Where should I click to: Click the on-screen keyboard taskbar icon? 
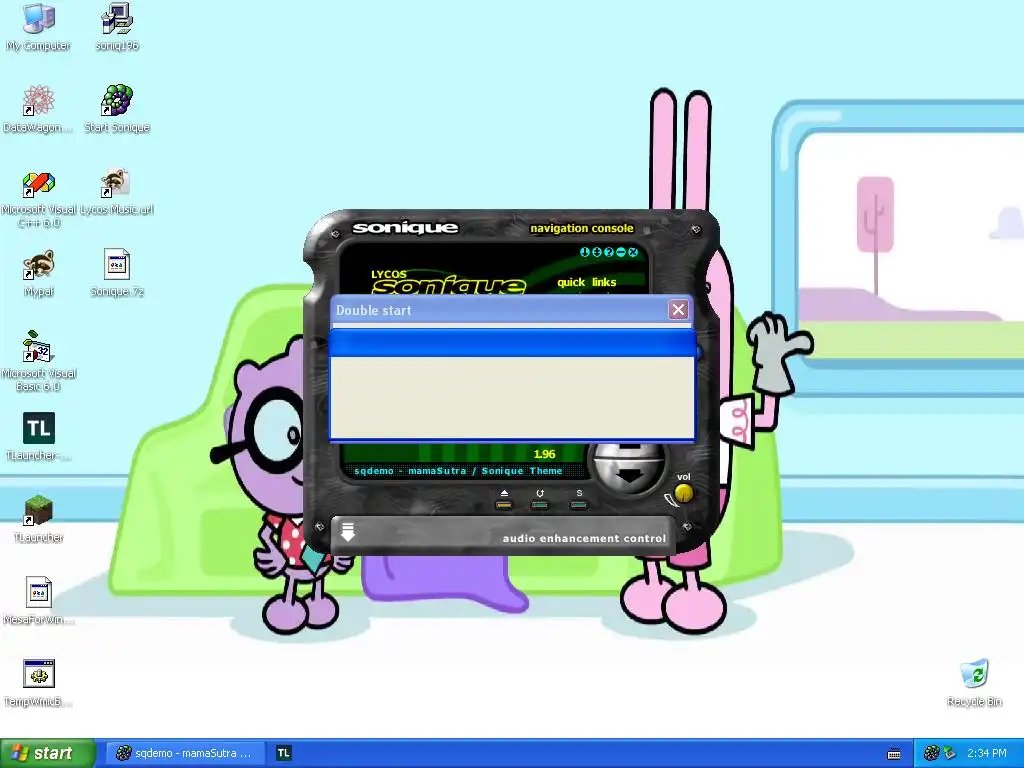[894, 754]
